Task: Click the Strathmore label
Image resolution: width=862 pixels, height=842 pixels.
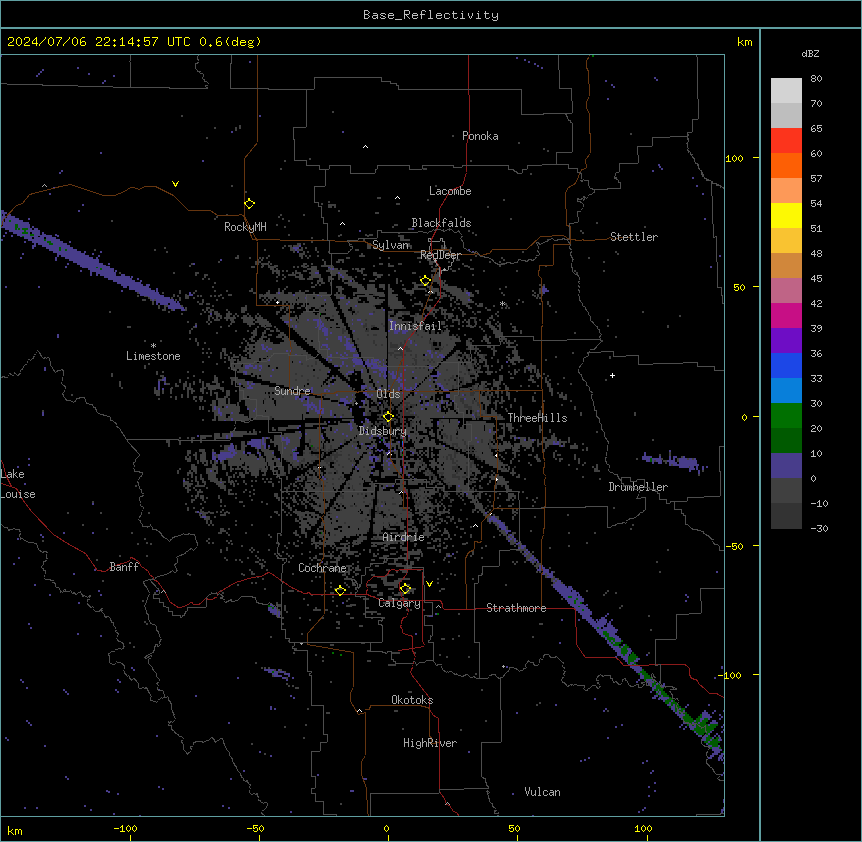Action: pyautogui.click(x=516, y=608)
